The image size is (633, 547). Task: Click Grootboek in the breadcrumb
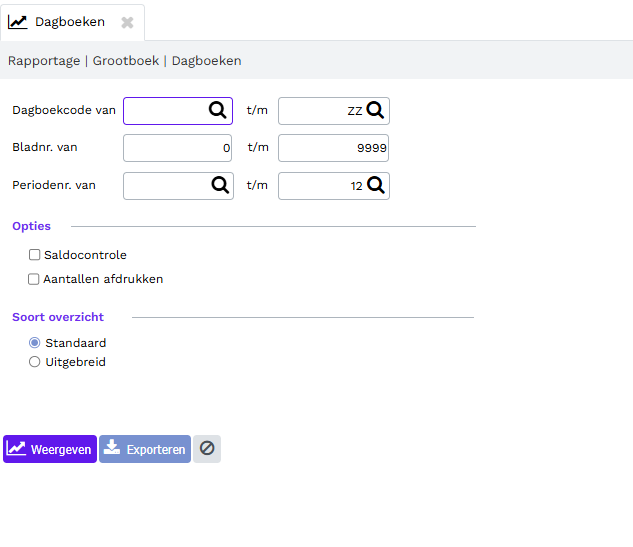pos(126,61)
